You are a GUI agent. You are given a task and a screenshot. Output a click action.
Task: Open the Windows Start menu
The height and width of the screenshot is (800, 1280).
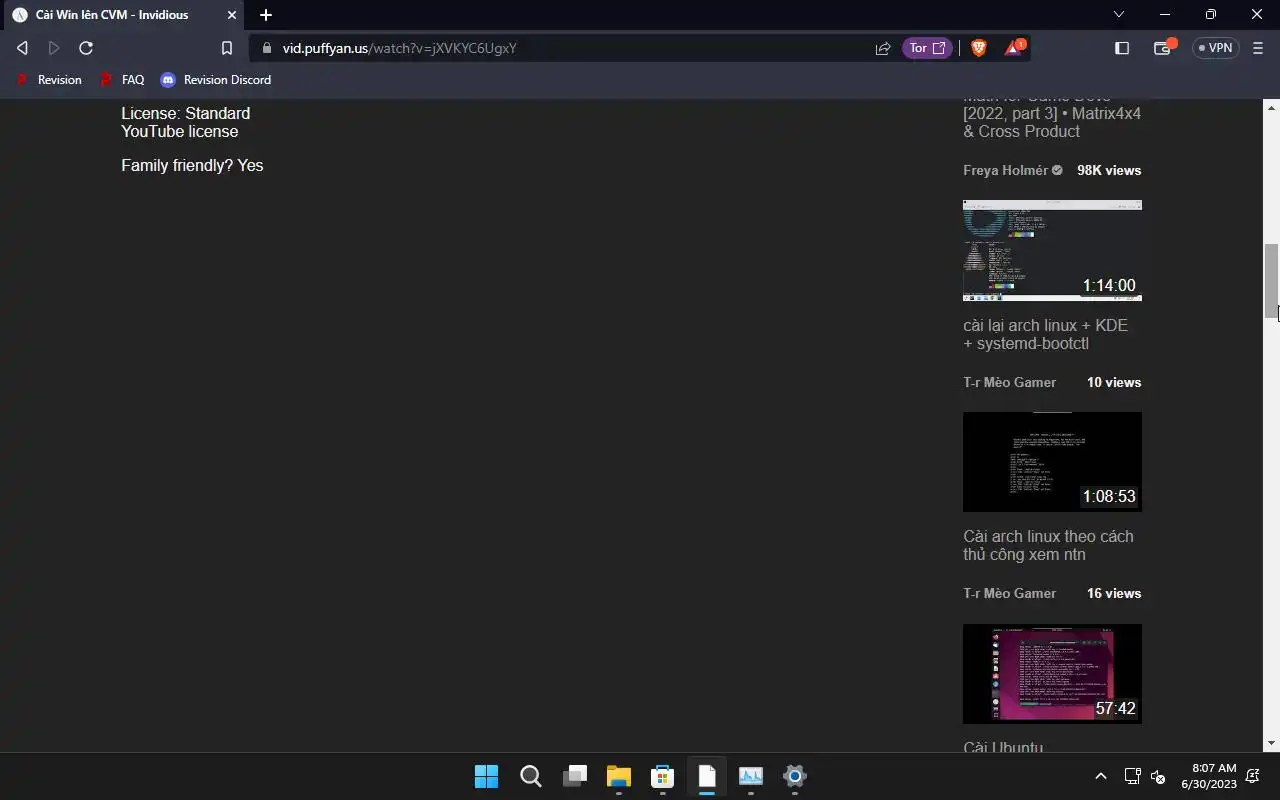(486, 776)
